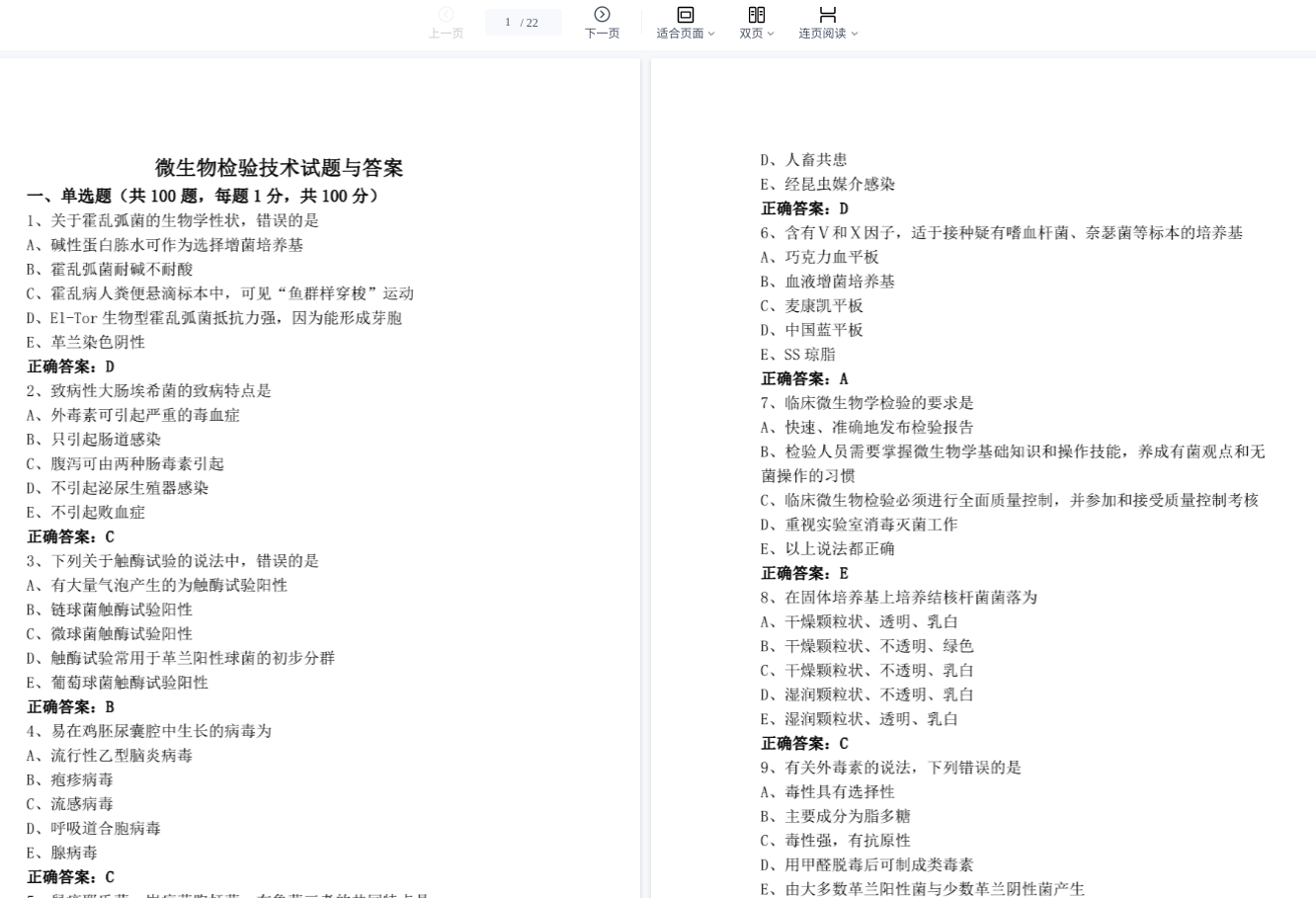Viewport: 1316px width, 898px height.
Task: Expand the 适合页面 dropdown arrow
Action: [x=711, y=34]
